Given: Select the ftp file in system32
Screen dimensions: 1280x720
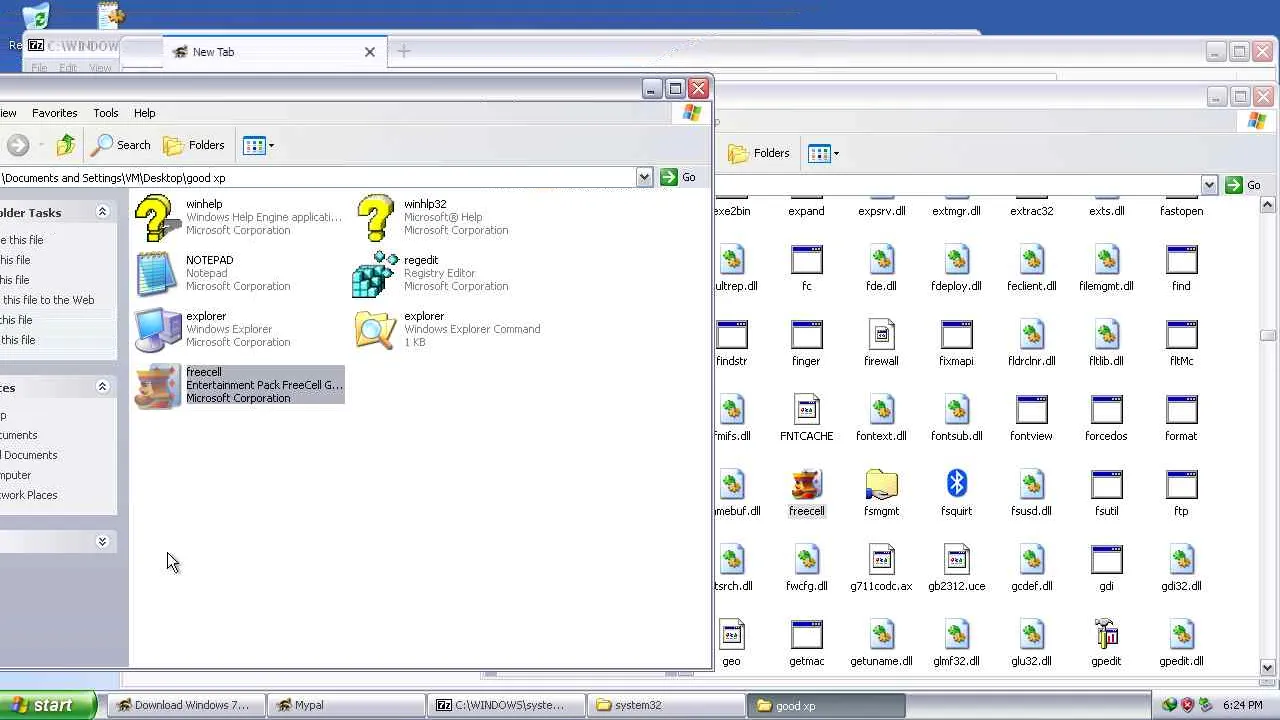Looking at the screenshot, I should click(x=1181, y=494).
